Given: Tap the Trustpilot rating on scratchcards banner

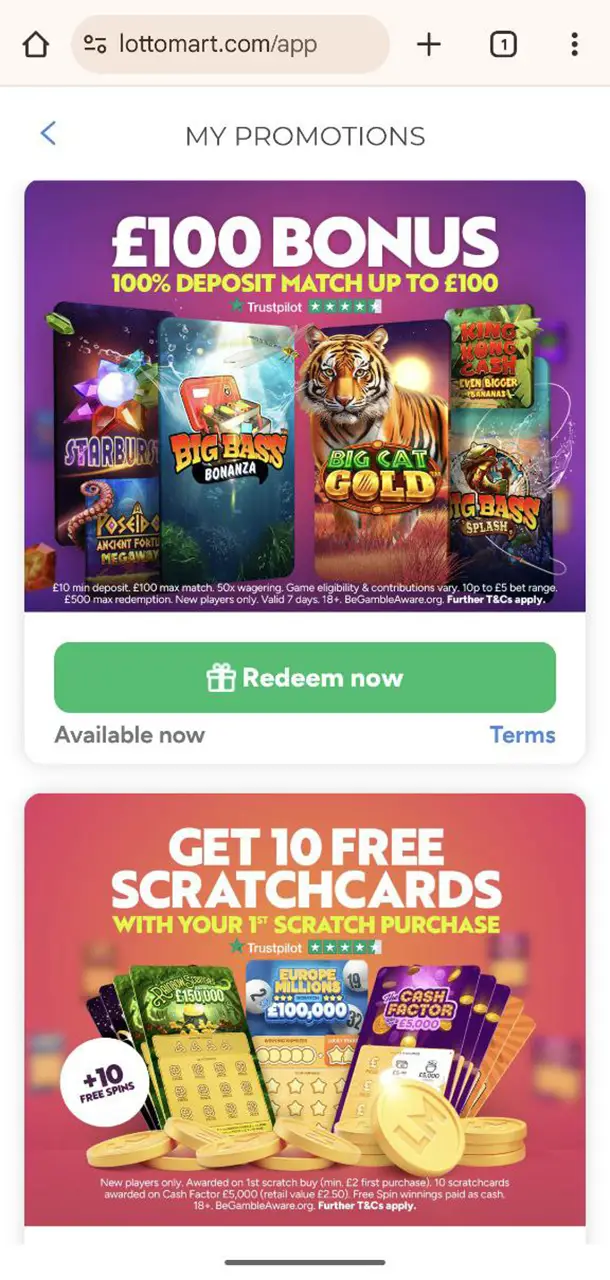Looking at the screenshot, I should 305,945.
